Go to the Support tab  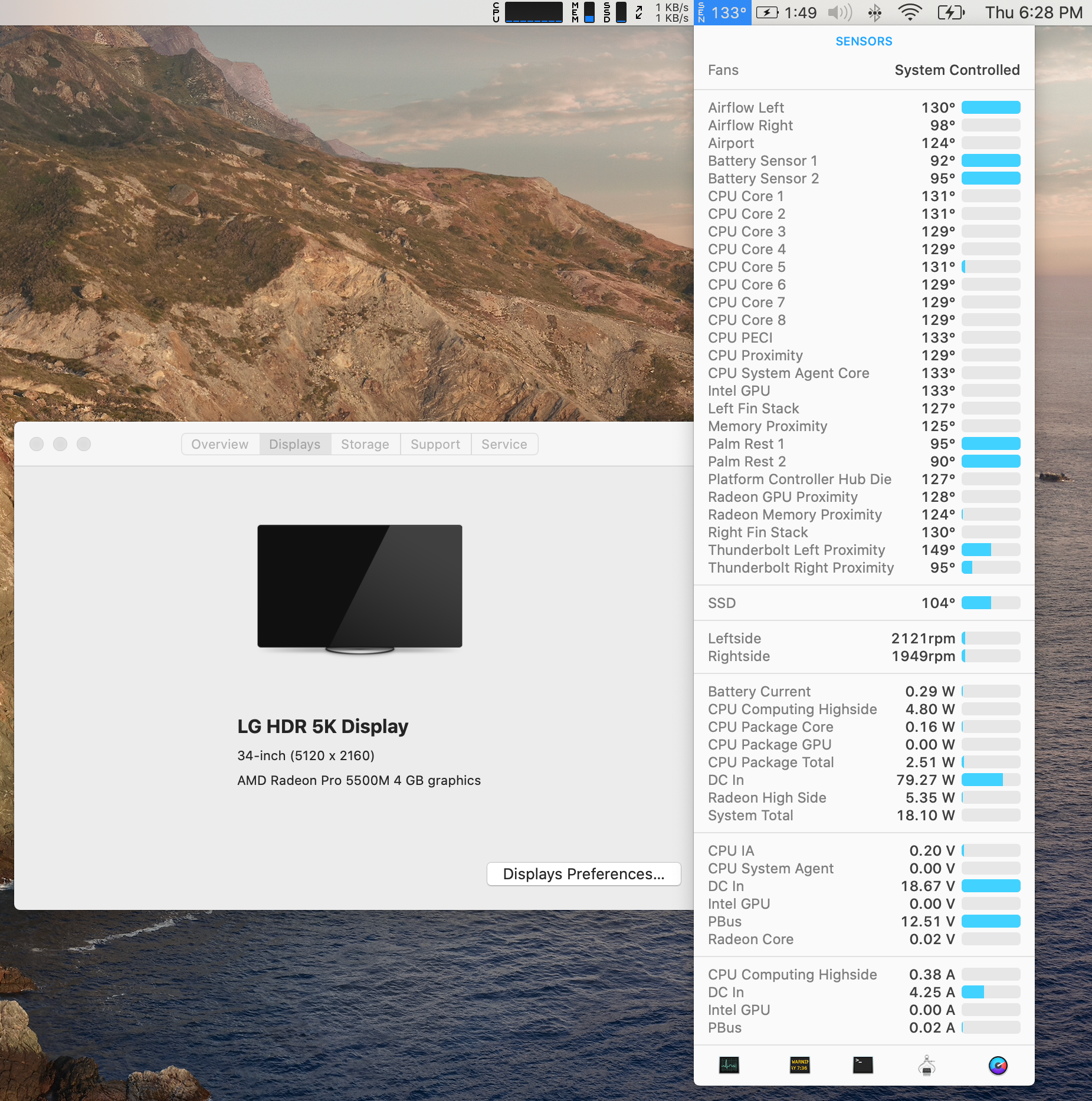(435, 444)
